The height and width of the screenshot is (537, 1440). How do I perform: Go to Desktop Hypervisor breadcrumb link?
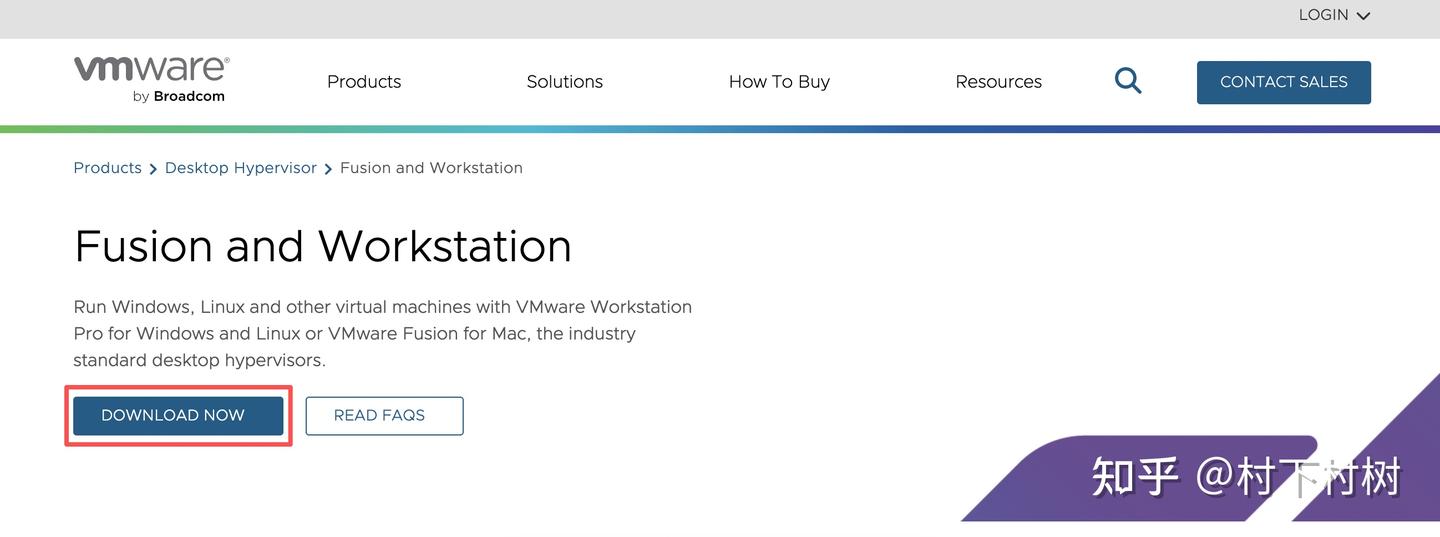tap(241, 168)
